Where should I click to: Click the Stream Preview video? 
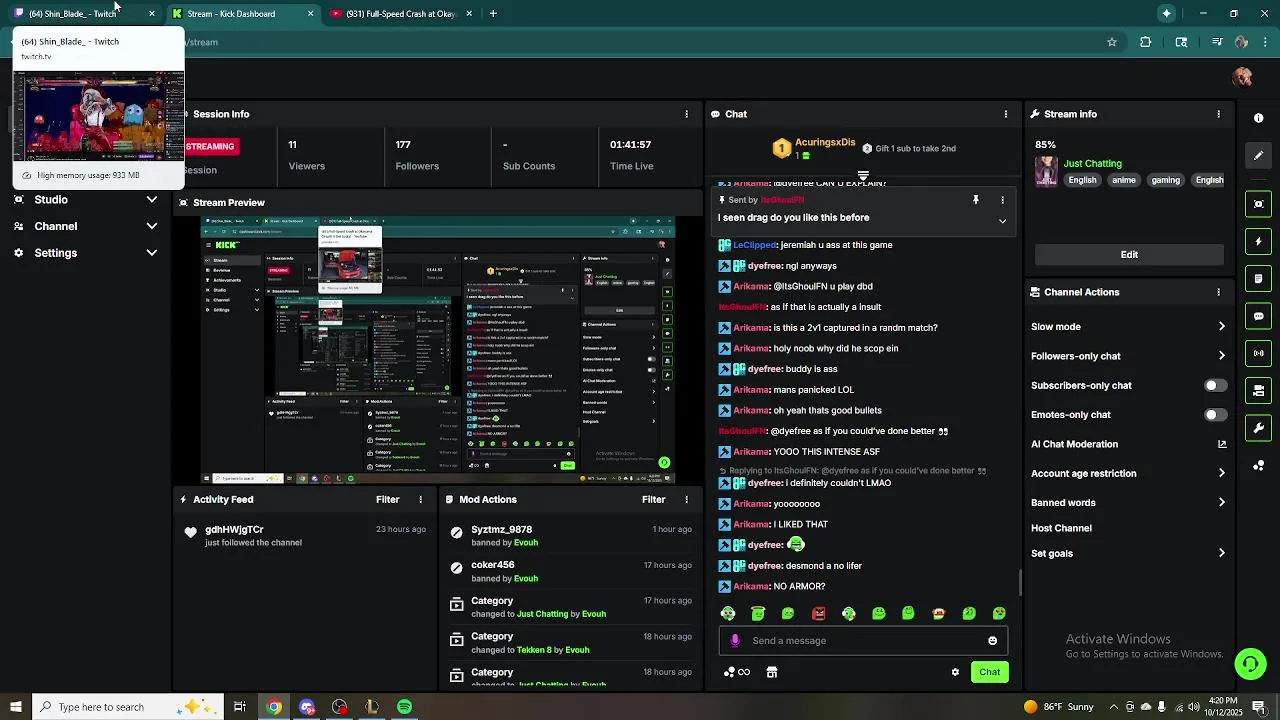click(x=438, y=349)
